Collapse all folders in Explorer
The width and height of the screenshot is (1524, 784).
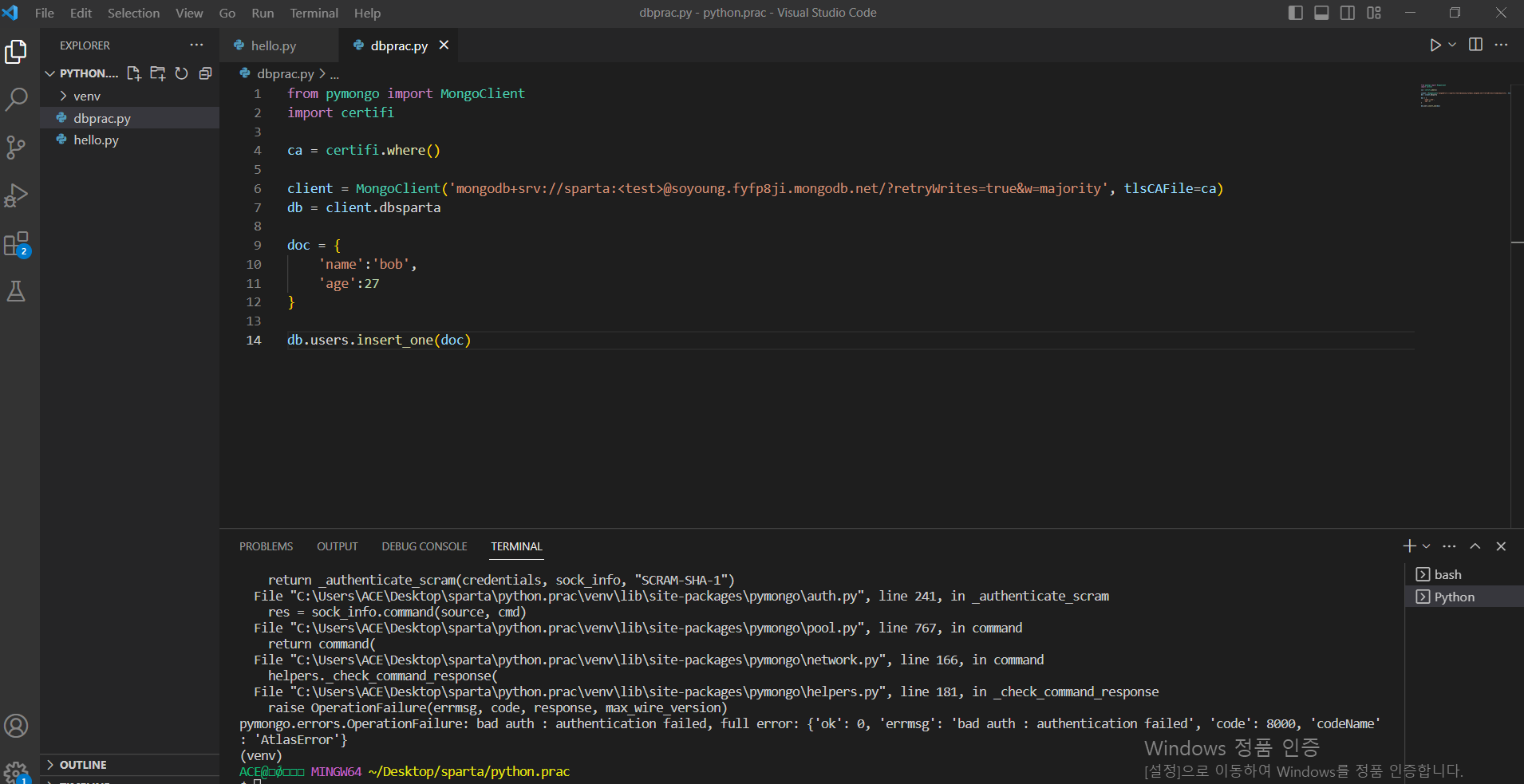205,73
